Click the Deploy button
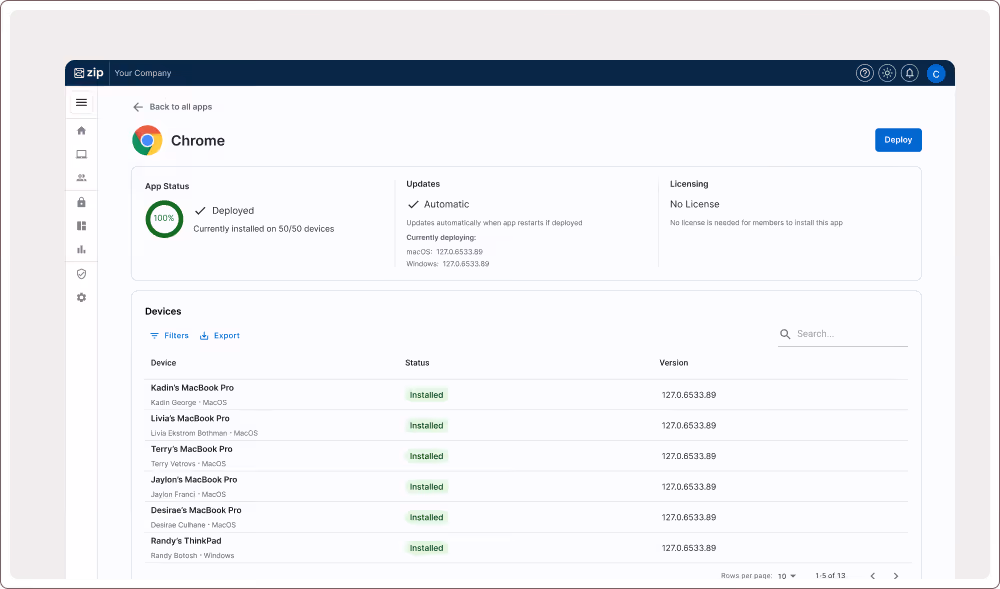 click(x=897, y=140)
